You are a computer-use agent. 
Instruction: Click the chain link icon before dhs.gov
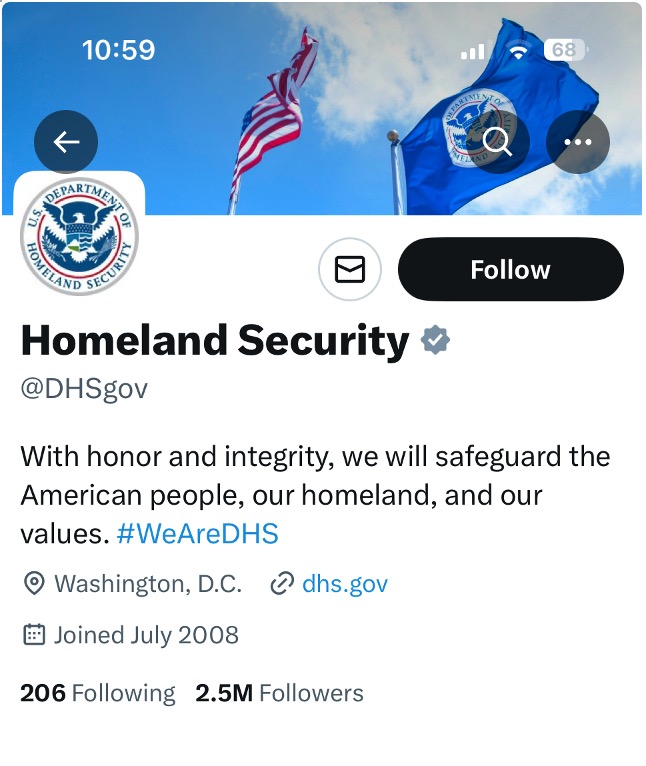click(x=282, y=584)
